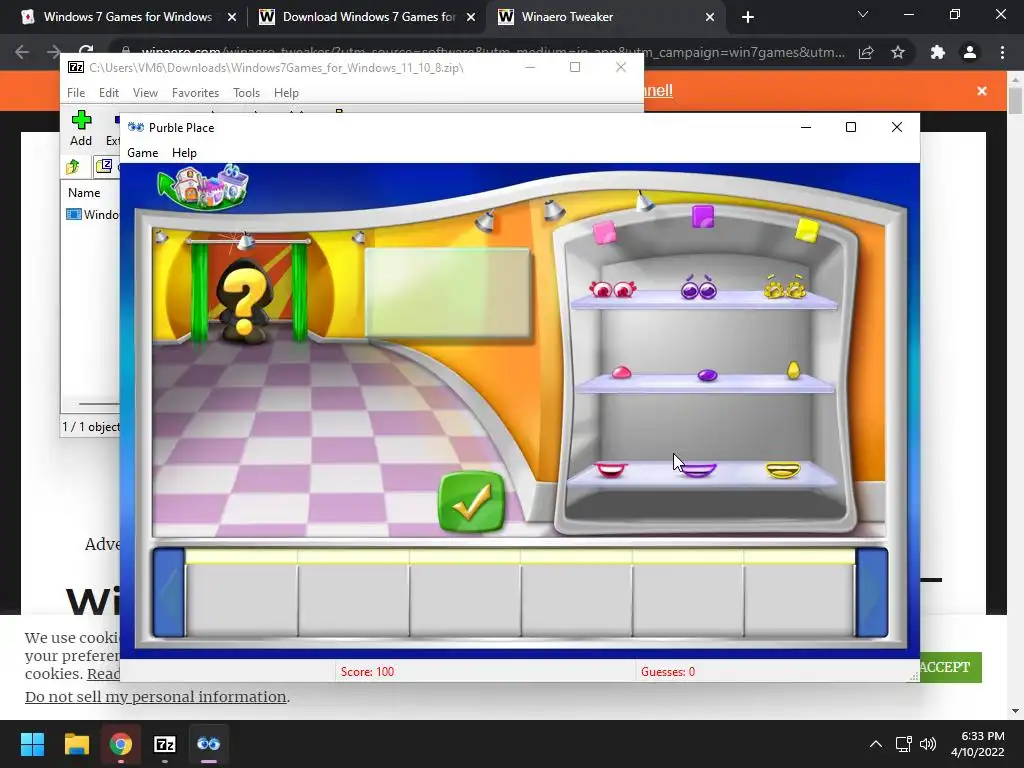Screen dimensions: 1024x768
Task: Open the Chrome extensions puzzle icon
Action: pyautogui.click(x=938, y=52)
